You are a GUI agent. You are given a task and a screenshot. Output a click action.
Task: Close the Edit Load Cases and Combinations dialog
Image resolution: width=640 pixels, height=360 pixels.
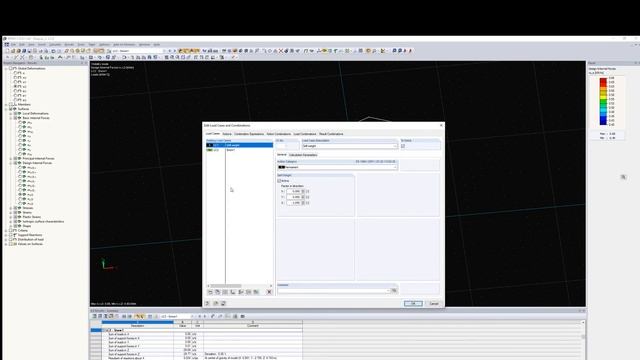(x=441, y=125)
